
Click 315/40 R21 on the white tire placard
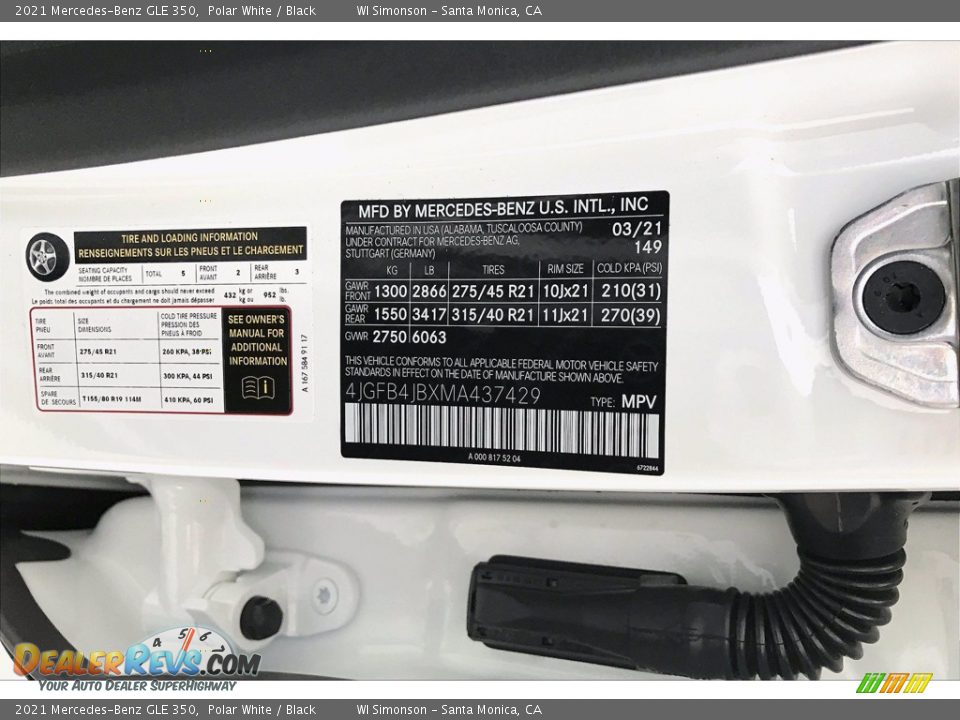point(99,375)
